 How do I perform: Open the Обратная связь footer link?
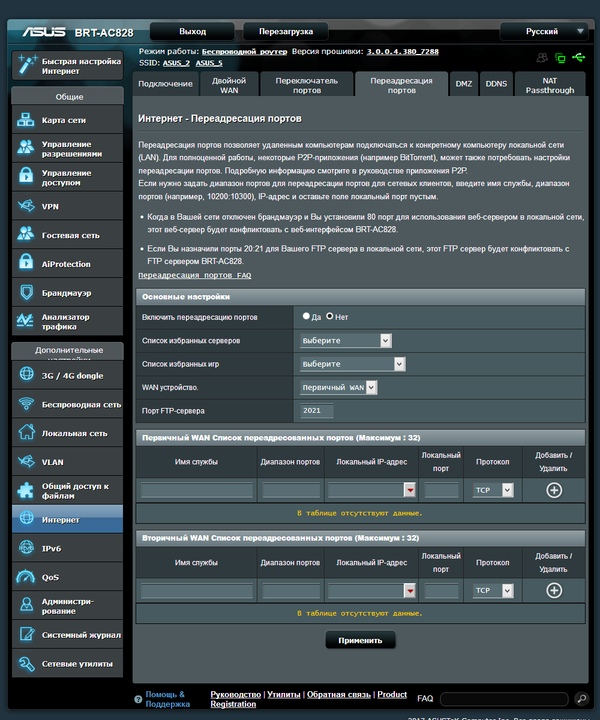point(339,694)
